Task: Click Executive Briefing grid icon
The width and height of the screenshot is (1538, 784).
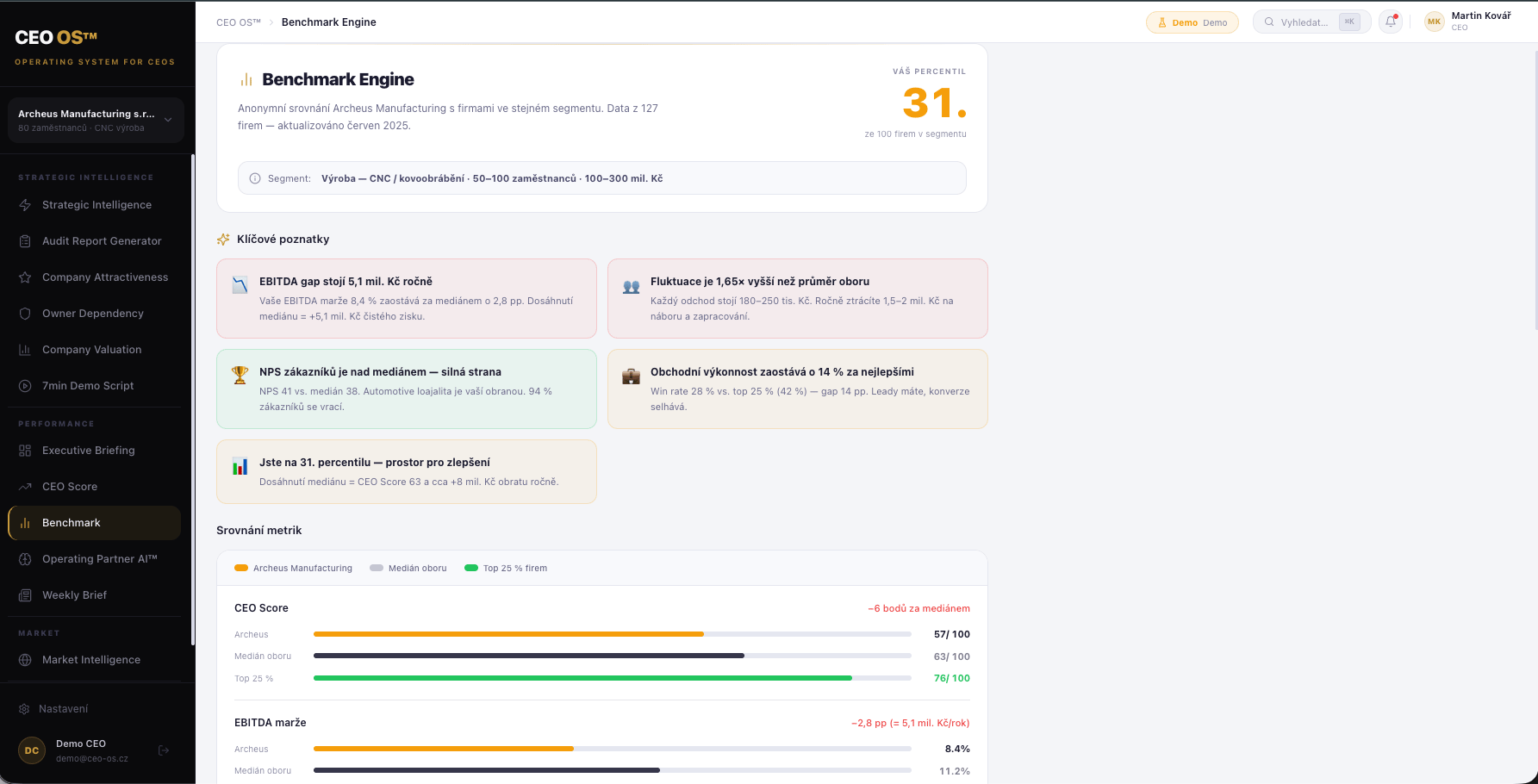Action: click(x=25, y=451)
